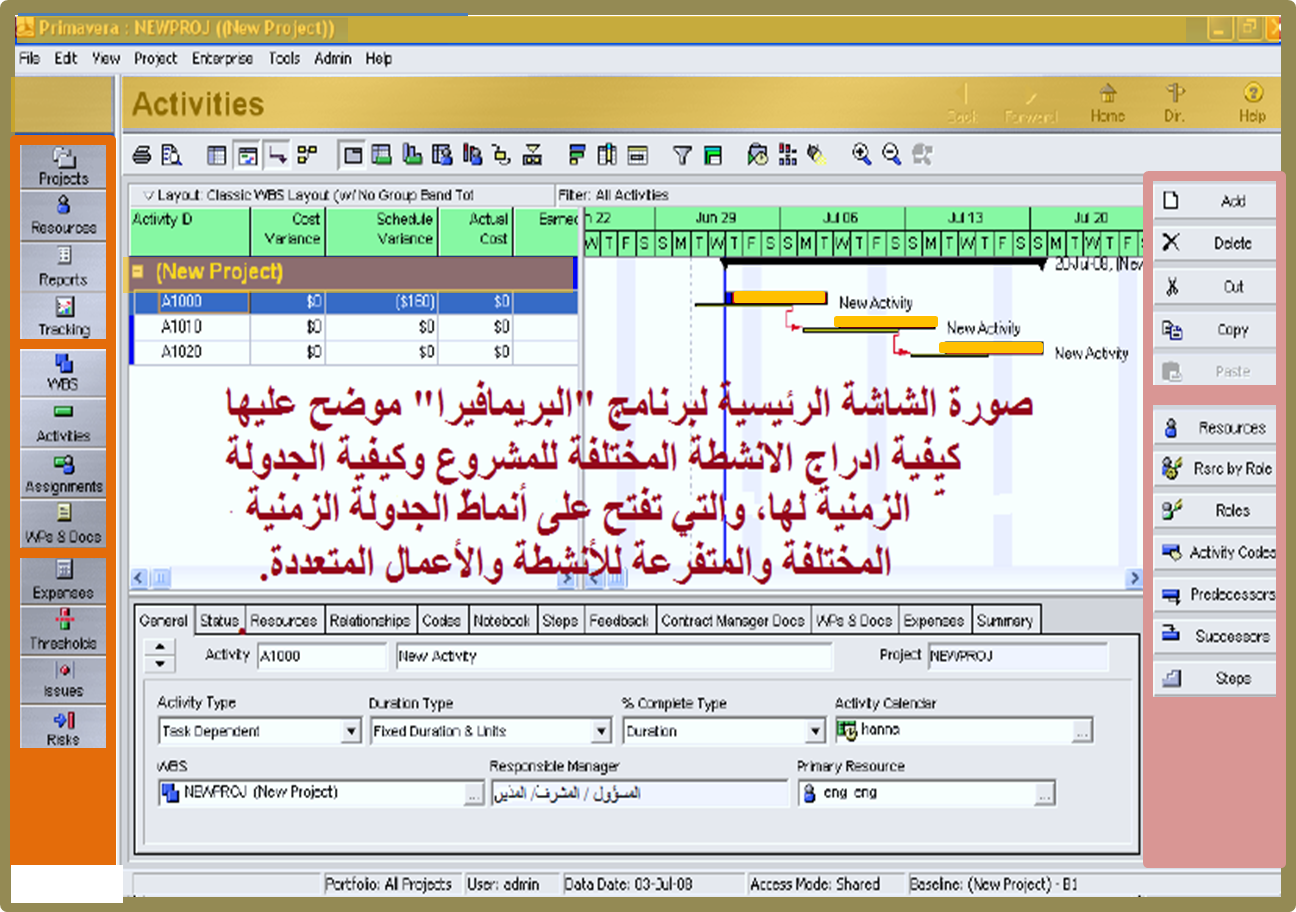The width and height of the screenshot is (1296, 912).
Task: Switch to the Notebook tab
Action: coord(502,621)
